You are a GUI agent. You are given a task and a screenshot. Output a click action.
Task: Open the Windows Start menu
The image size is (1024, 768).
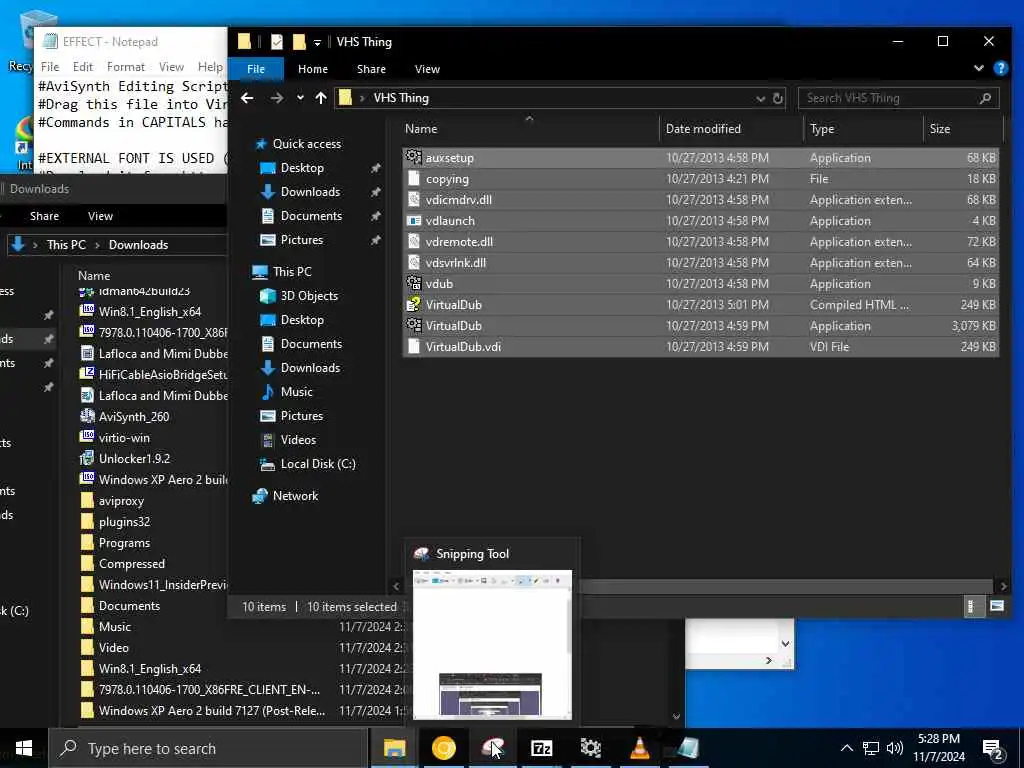pyautogui.click(x=24, y=748)
